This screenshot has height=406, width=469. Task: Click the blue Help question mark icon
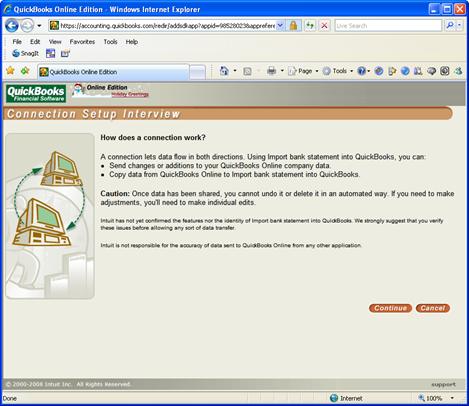point(361,71)
